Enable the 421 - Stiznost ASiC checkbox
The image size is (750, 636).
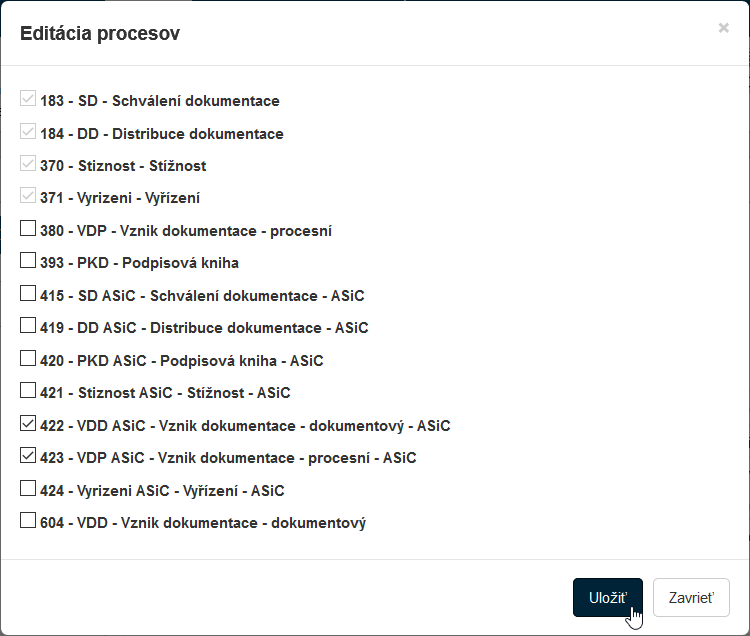pyautogui.click(x=28, y=392)
